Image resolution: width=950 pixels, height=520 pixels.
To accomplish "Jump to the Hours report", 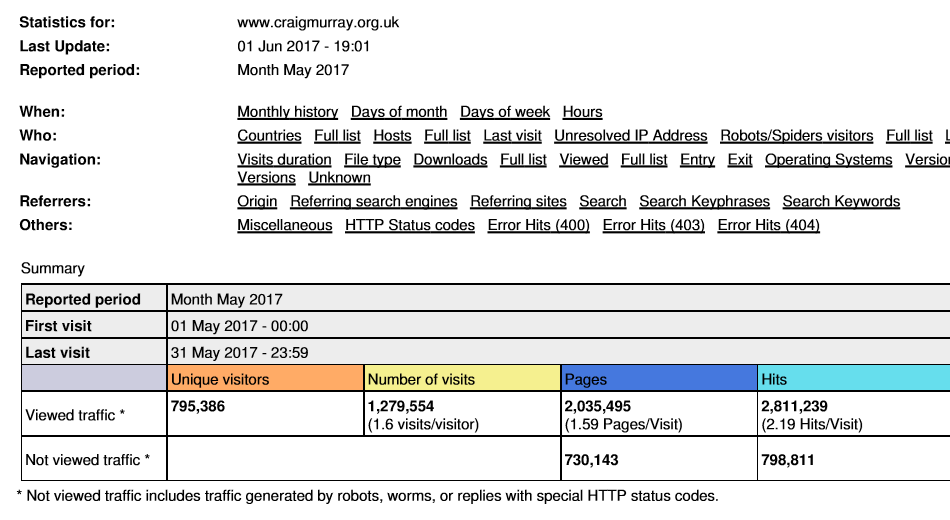I will (582, 112).
